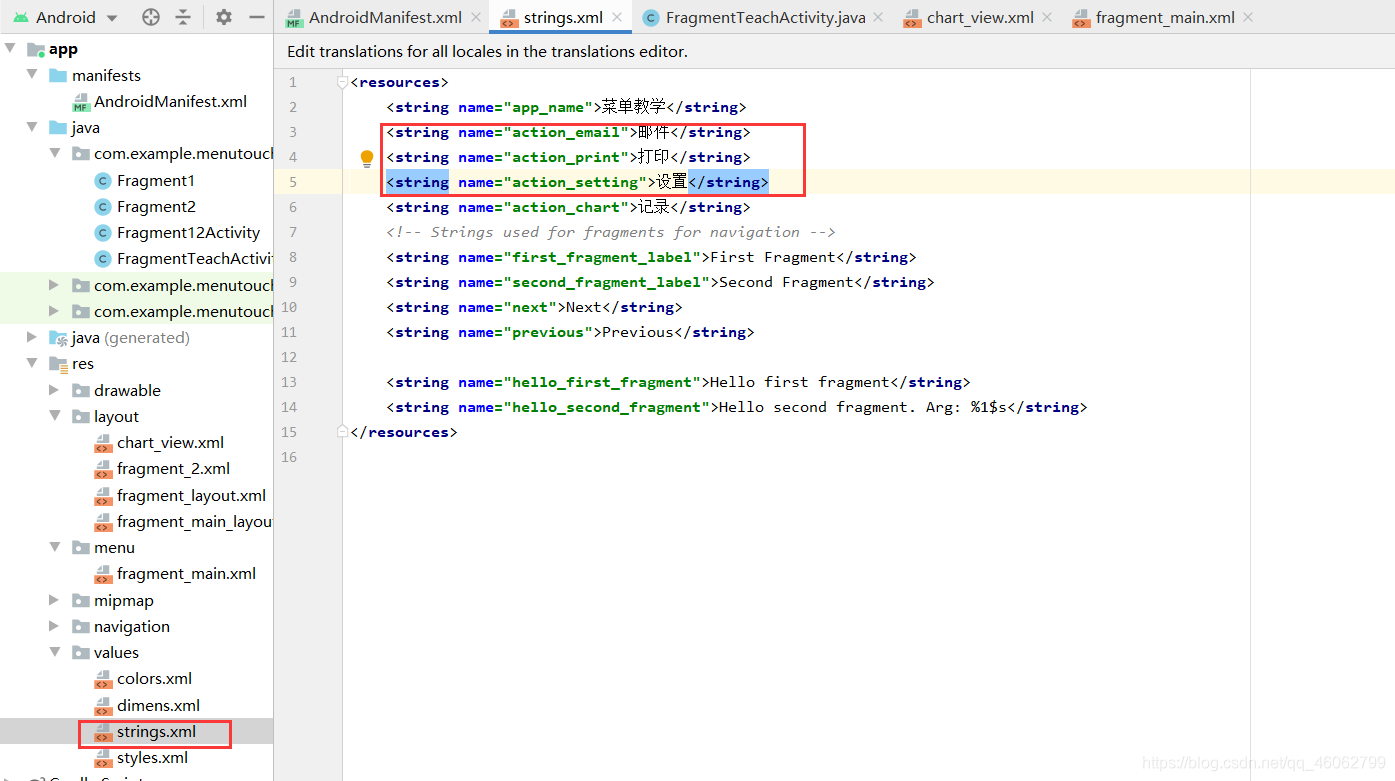This screenshot has height=781, width=1395.
Task: Select the Fragment1 class
Action: click(155, 180)
